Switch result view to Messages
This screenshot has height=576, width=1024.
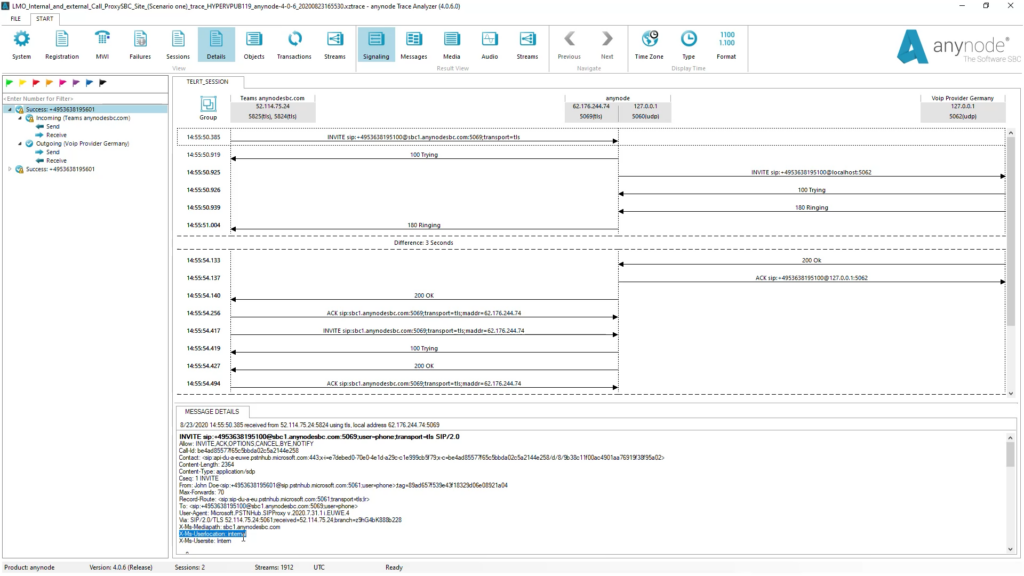[413, 44]
